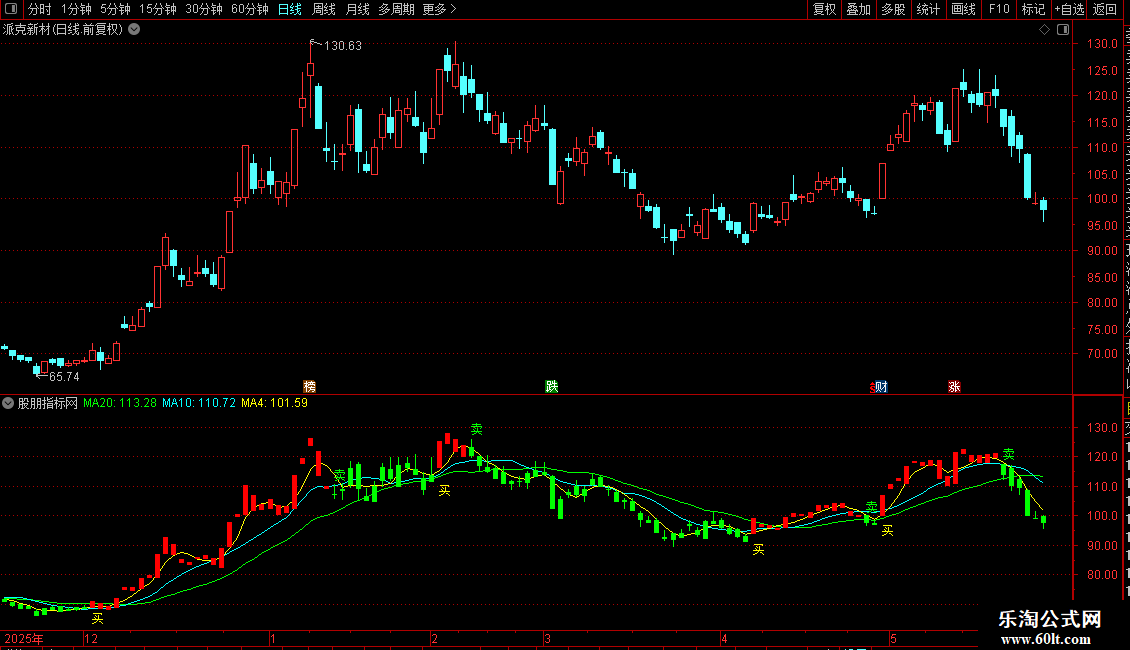Screen dimensions: 1130x650
Task: Open F10 company information
Action: click(x=999, y=9)
